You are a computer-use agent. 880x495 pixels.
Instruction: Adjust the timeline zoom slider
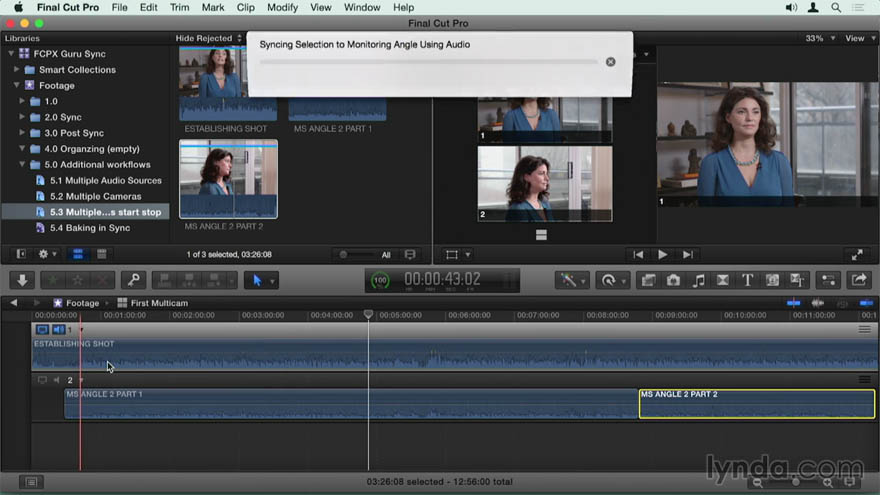point(796,482)
